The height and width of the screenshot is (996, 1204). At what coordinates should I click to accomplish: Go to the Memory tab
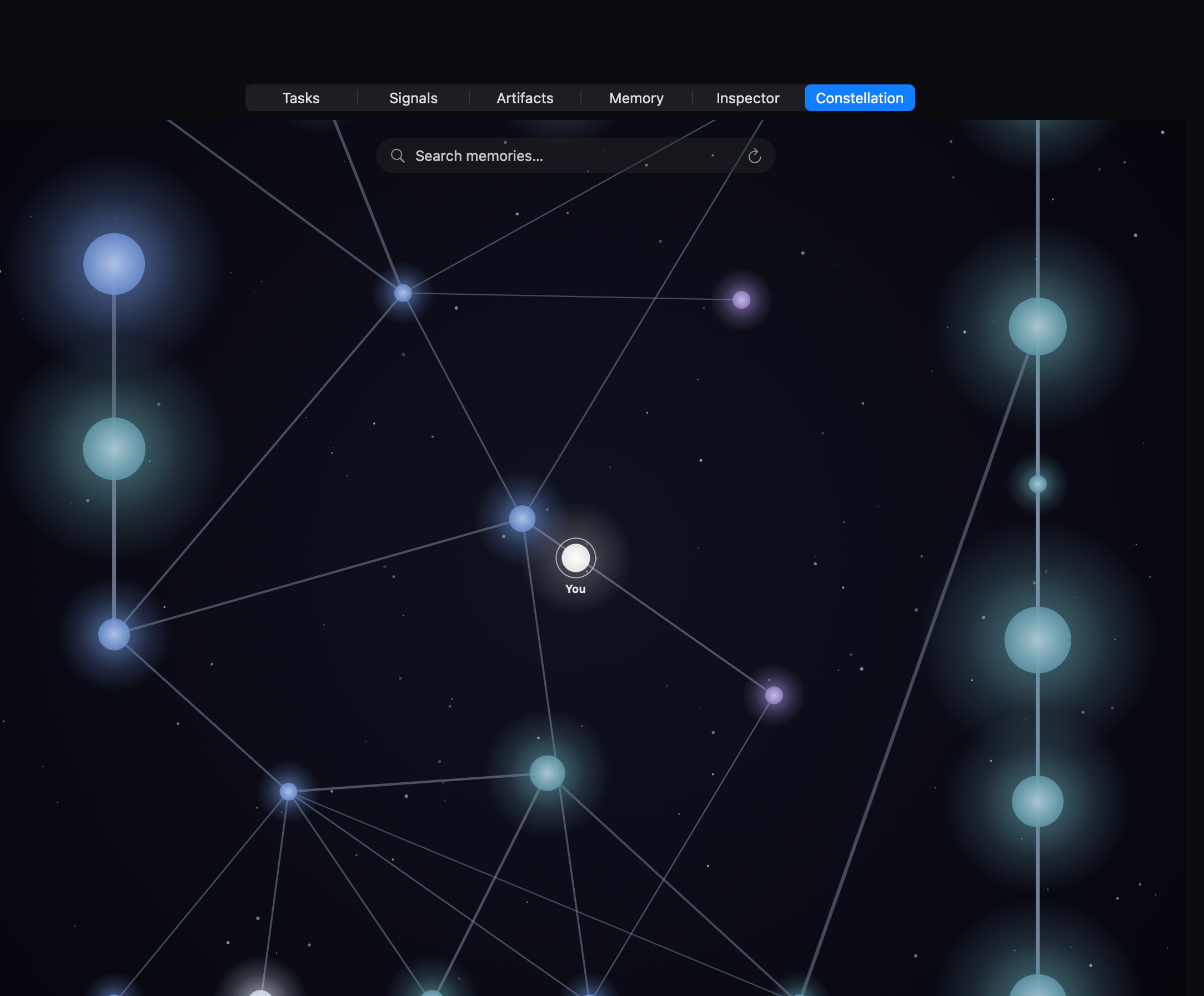click(636, 98)
